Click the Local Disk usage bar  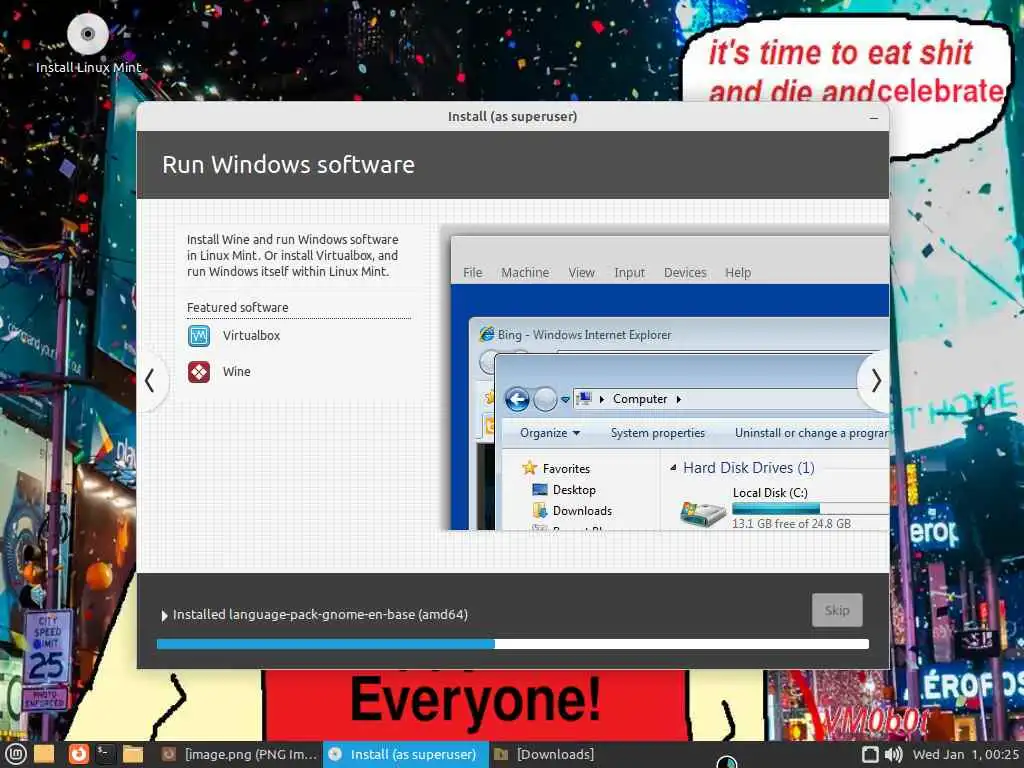[810, 509]
